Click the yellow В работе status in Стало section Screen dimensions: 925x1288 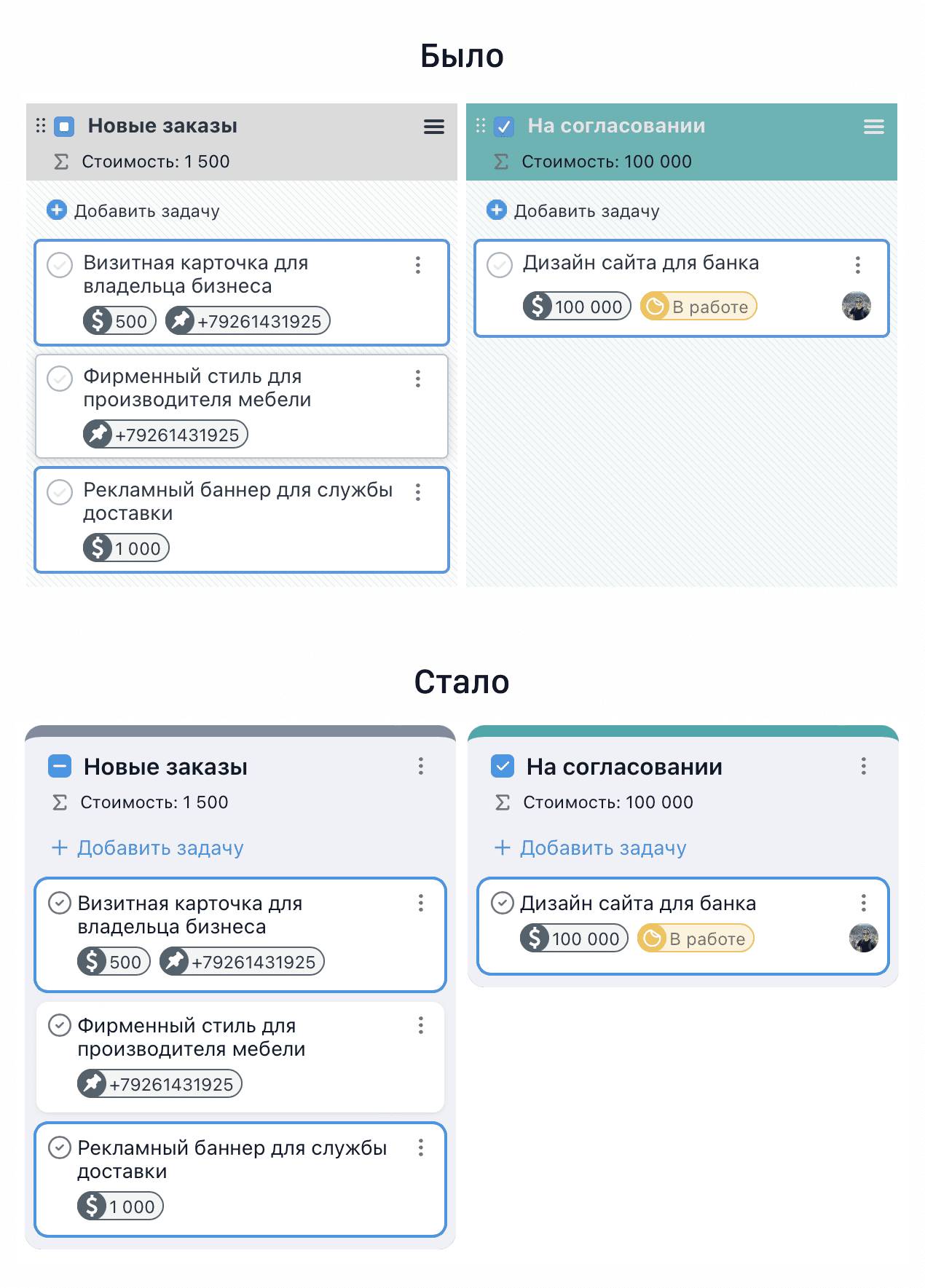click(x=696, y=939)
